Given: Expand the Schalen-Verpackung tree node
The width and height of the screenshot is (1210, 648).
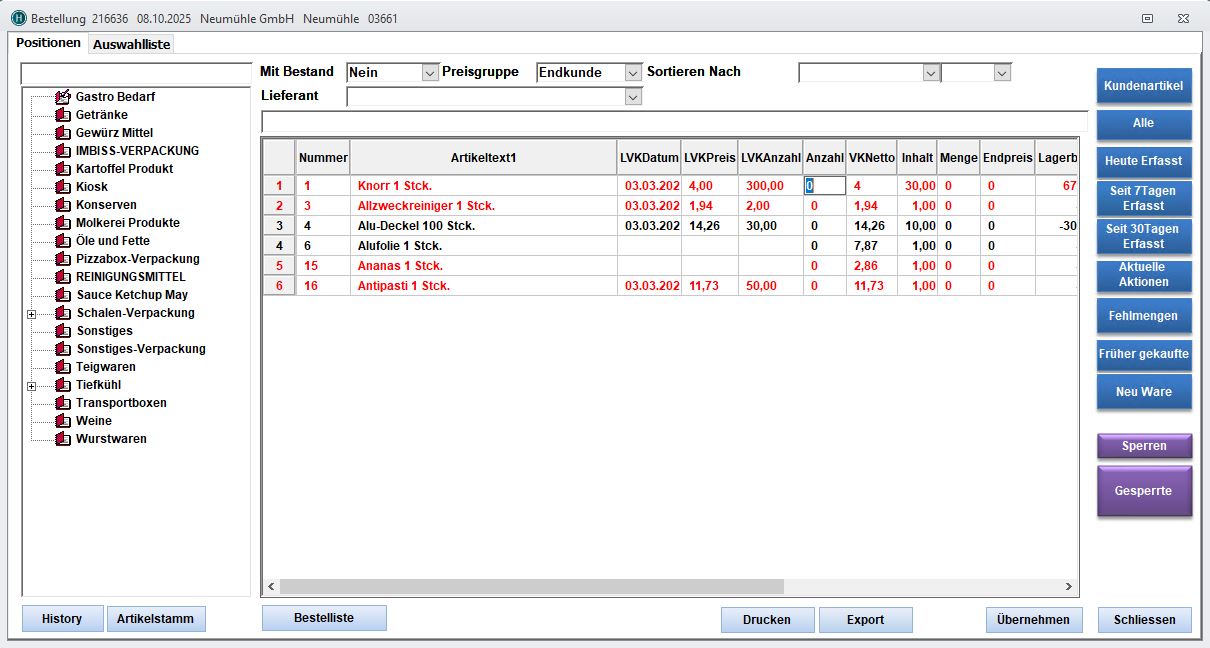Looking at the screenshot, I should (x=32, y=314).
